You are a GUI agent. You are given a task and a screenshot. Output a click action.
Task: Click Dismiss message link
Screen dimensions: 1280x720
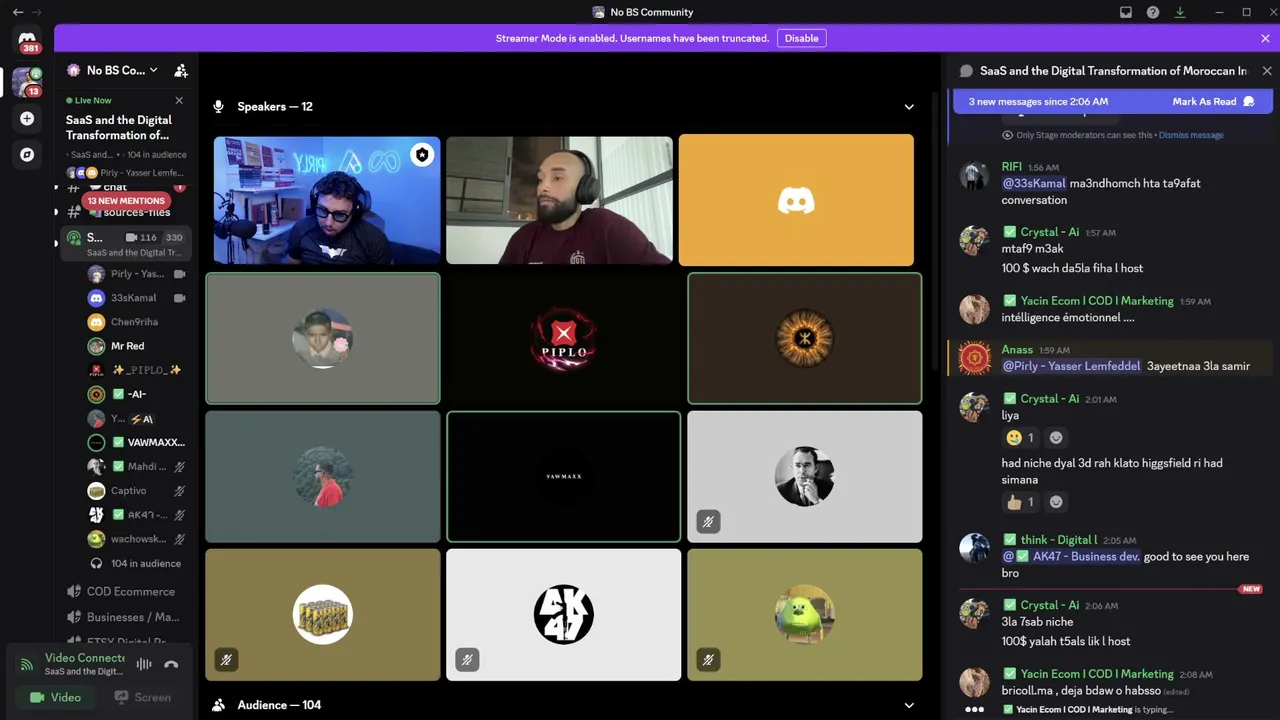[x=1191, y=135]
